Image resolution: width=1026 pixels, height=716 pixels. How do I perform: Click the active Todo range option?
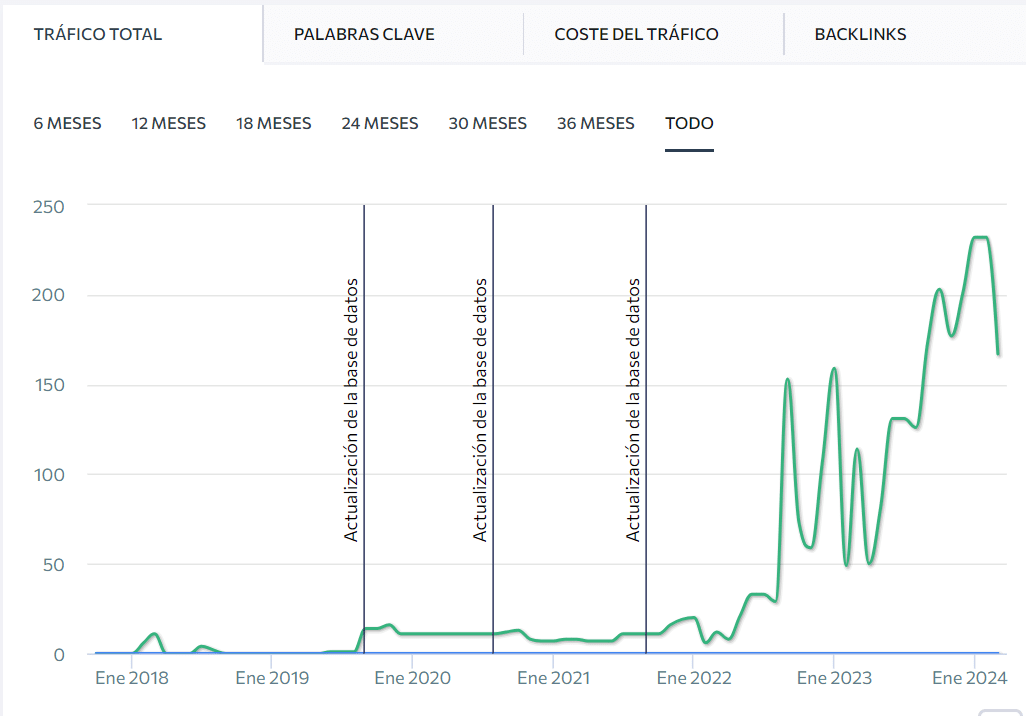click(689, 123)
